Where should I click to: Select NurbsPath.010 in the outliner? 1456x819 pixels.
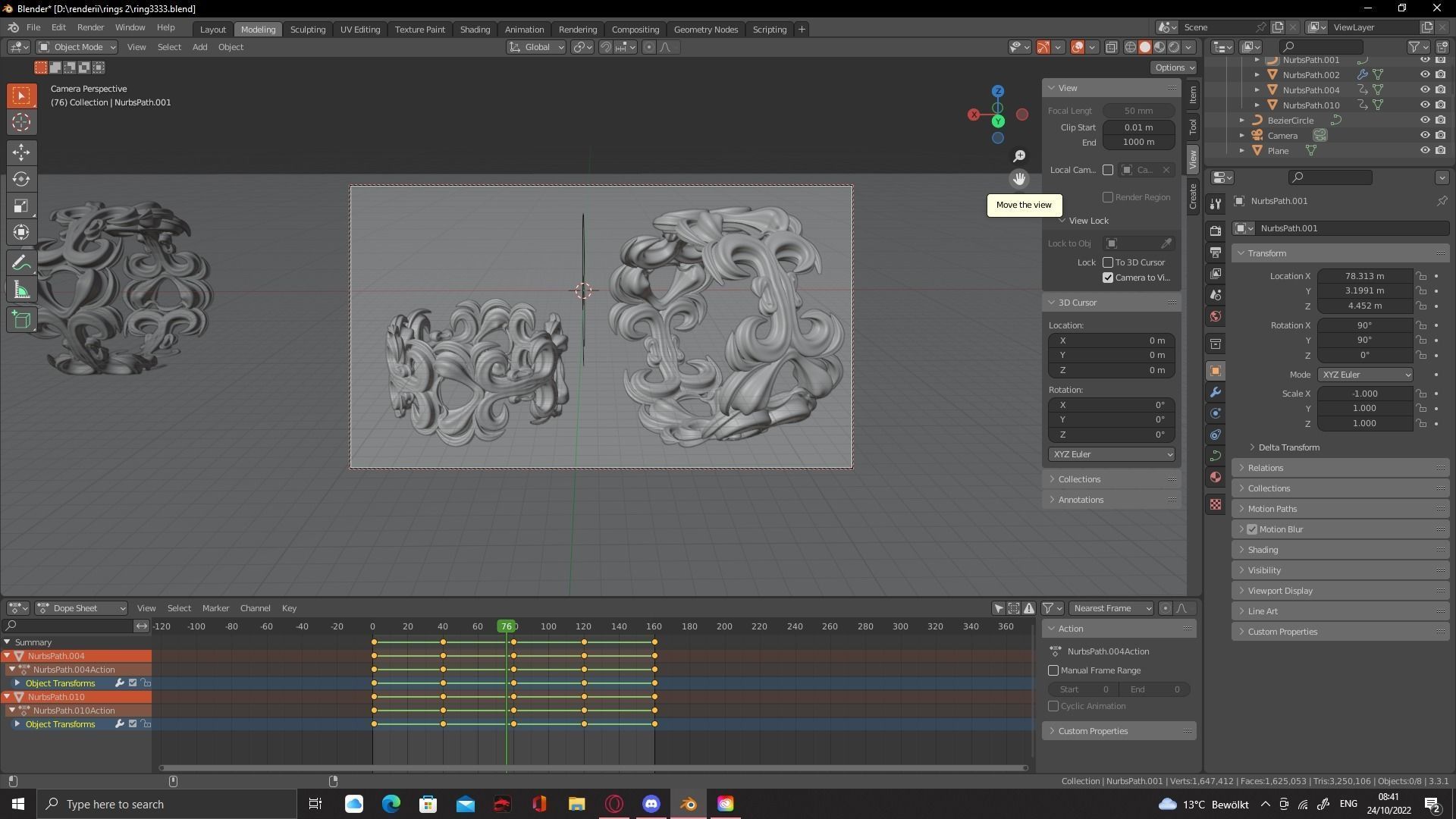1310,105
